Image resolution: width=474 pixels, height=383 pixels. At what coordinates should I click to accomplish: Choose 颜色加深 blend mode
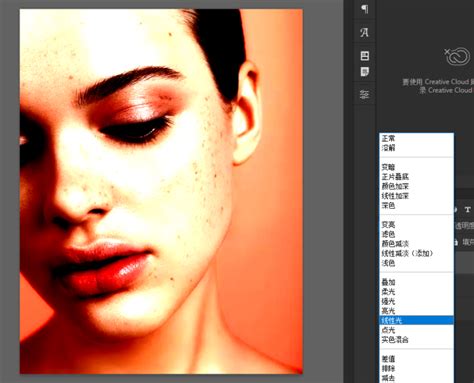click(395, 186)
